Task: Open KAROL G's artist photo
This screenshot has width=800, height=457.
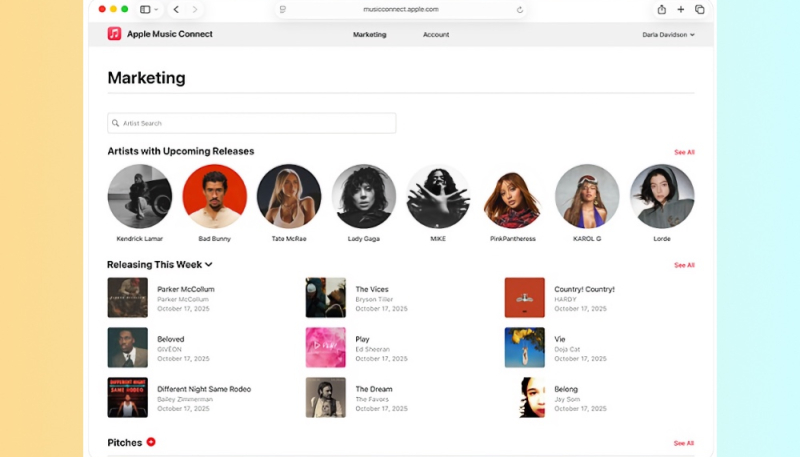Action: tap(587, 196)
